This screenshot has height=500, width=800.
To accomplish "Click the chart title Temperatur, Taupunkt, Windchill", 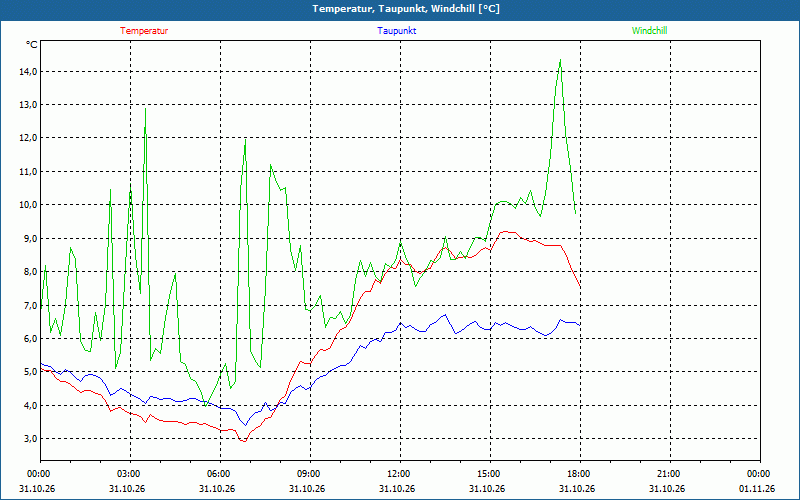I will tap(406, 9).
